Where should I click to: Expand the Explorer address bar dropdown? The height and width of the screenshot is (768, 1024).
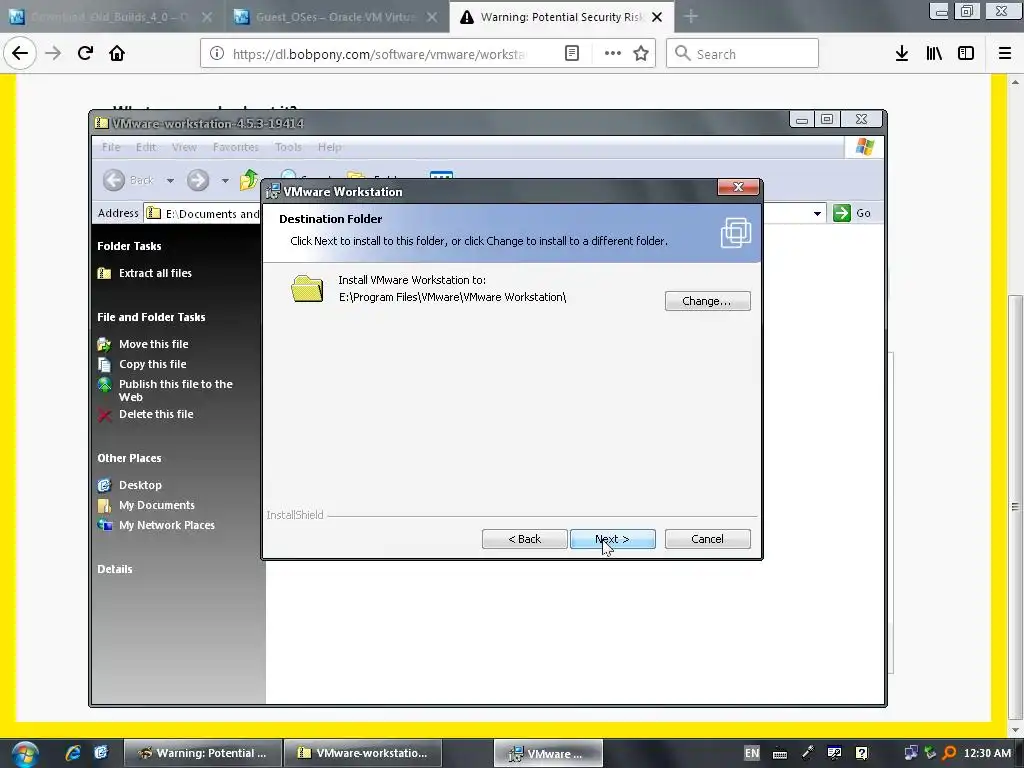(x=817, y=214)
